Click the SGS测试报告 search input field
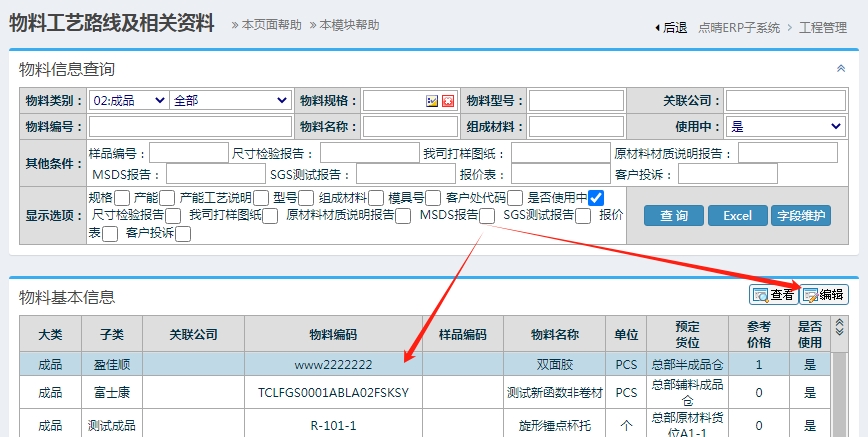This screenshot has width=868, height=437. pyautogui.click(x=406, y=174)
